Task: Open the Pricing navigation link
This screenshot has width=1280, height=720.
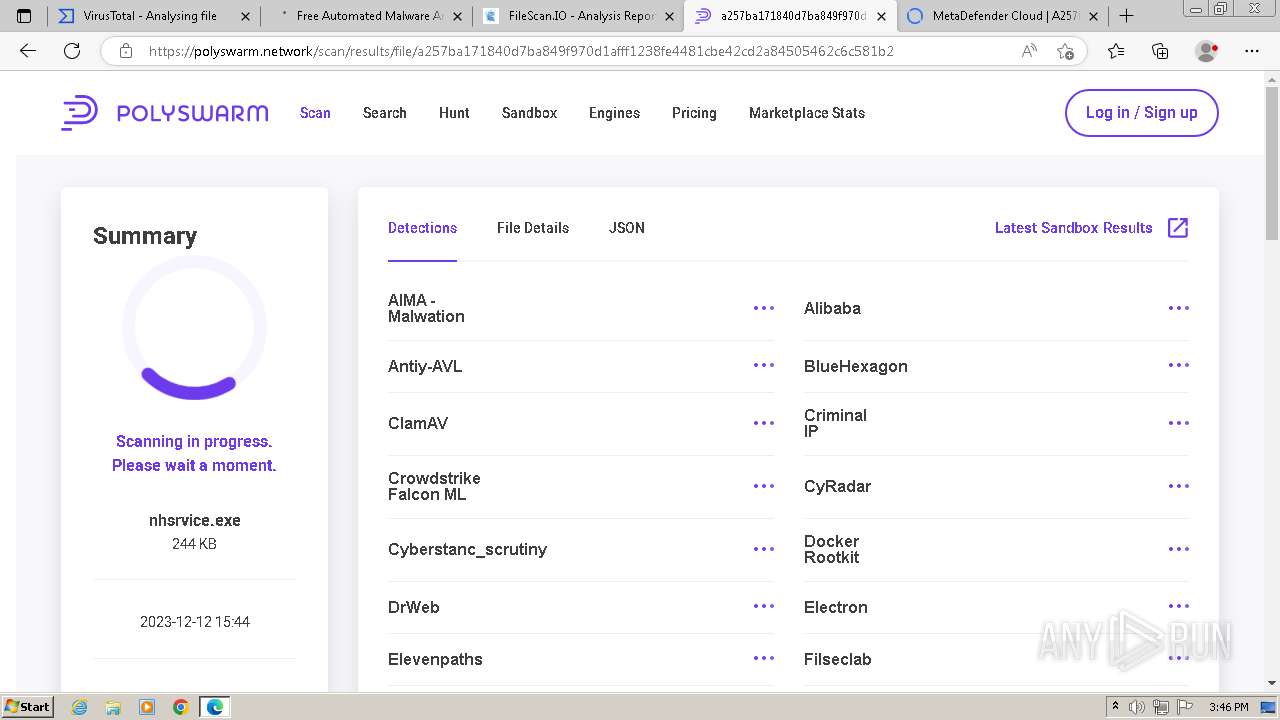Action: 694,113
